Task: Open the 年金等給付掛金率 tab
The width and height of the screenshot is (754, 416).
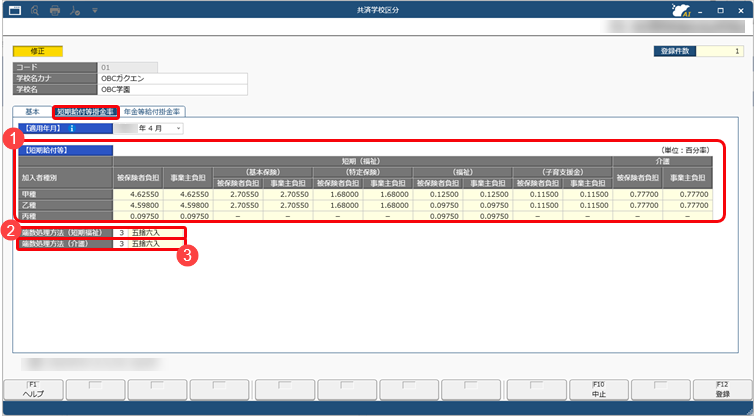Action: coord(152,112)
